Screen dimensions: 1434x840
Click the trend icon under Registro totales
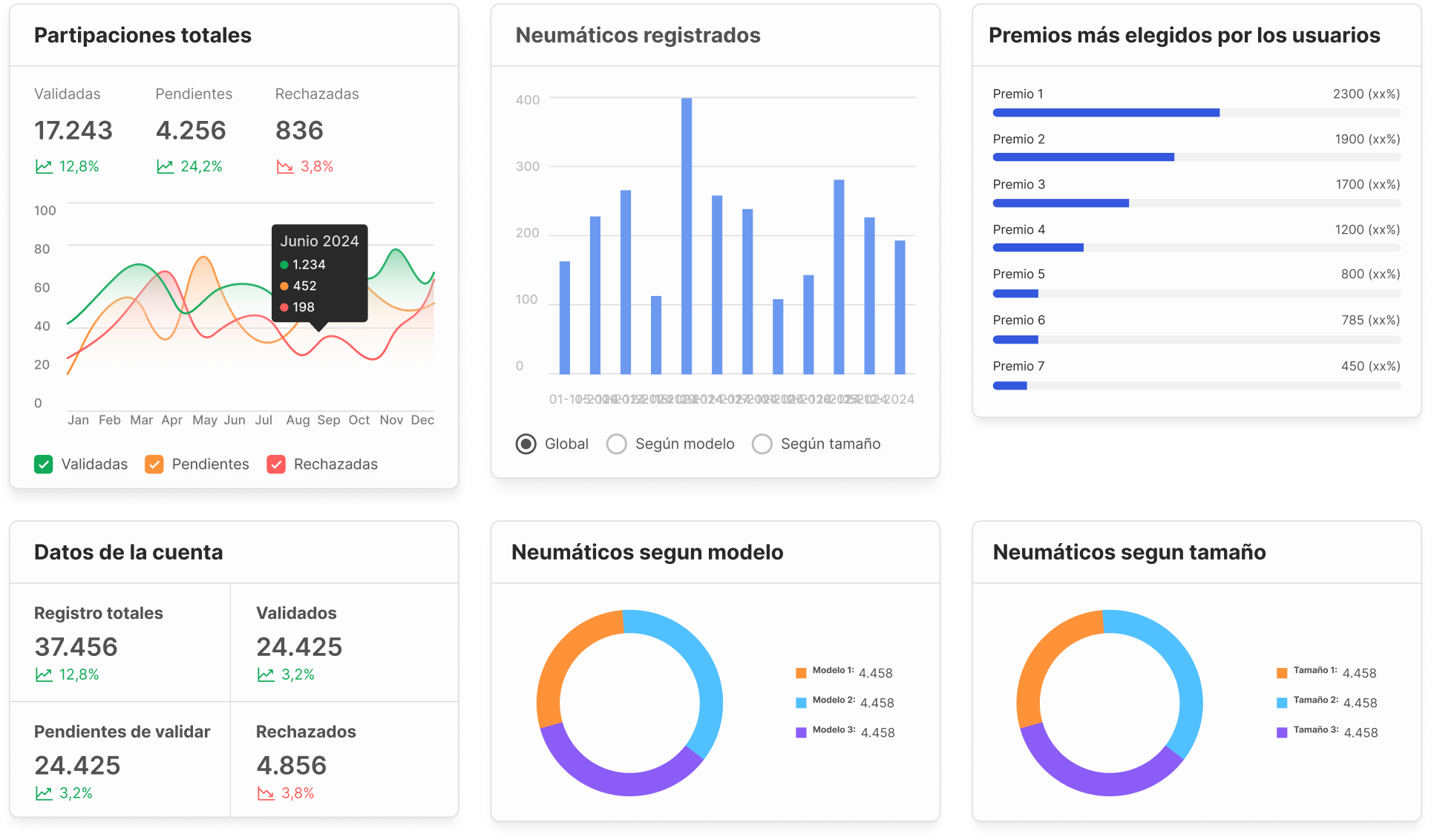[44, 674]
